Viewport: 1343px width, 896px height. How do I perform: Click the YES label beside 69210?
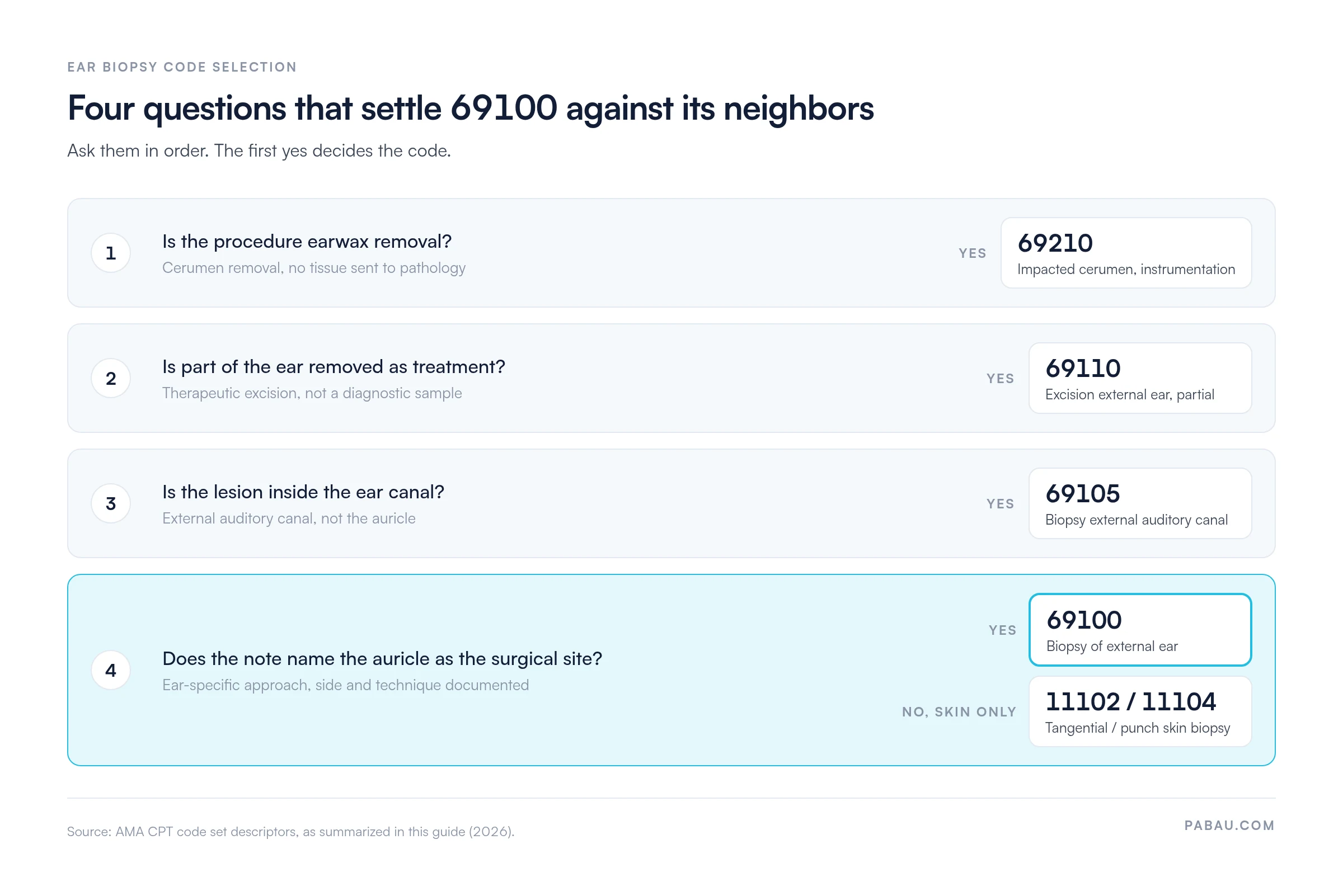tap(972, 253)
